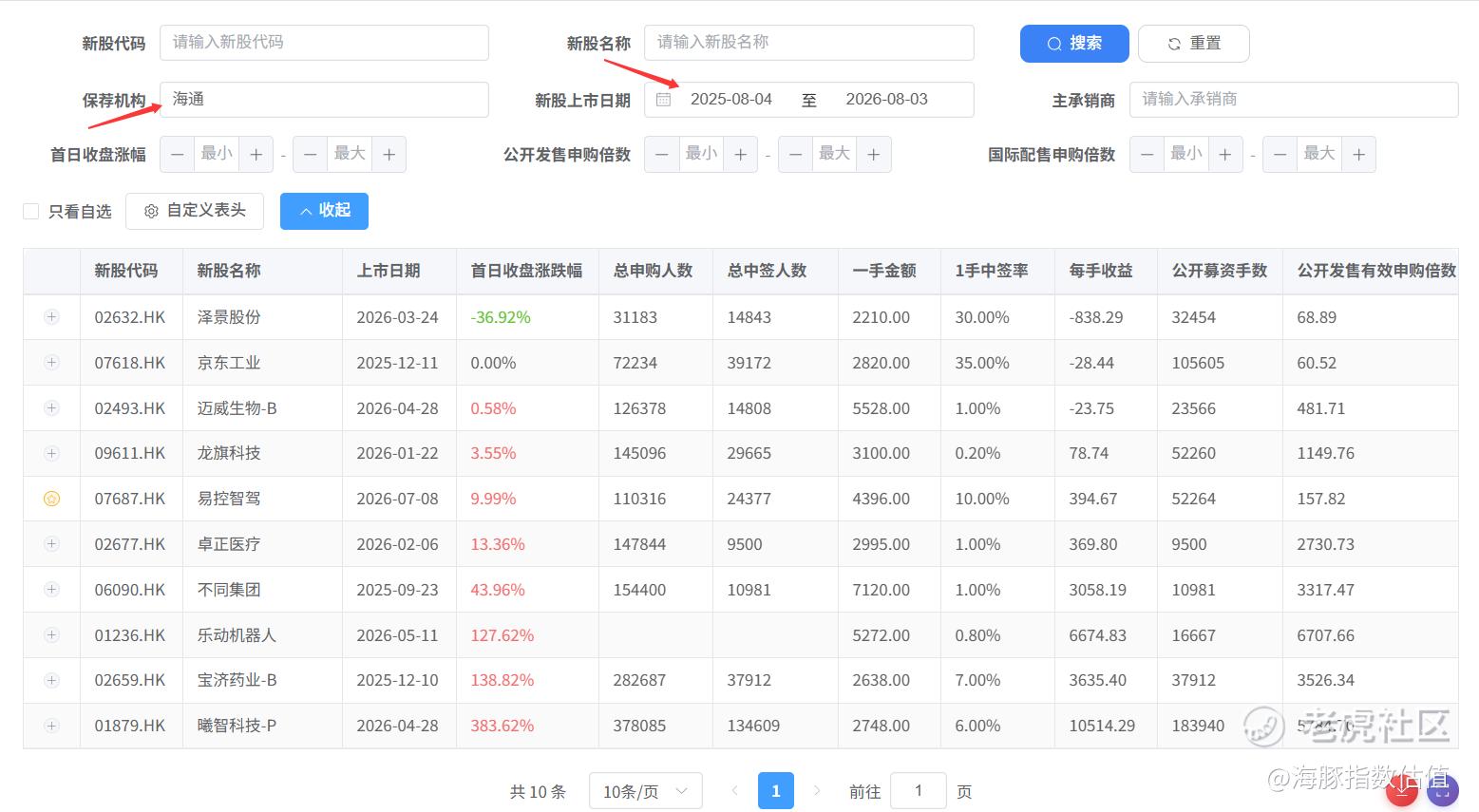
Task: Click stock name 宝济药业-B
Action: tap(237, 681)
